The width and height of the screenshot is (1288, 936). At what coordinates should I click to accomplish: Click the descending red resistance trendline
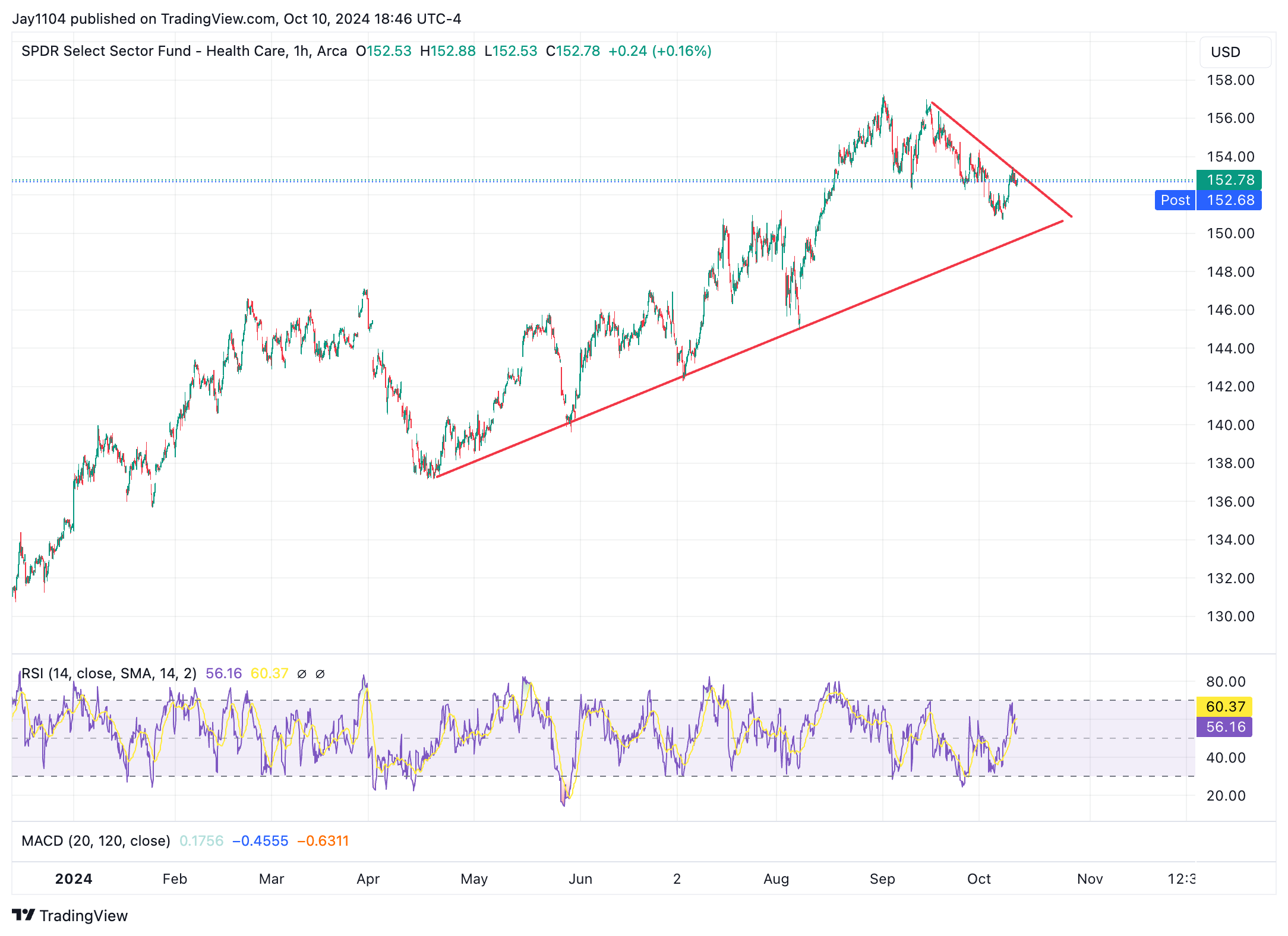coord(1002,160)
